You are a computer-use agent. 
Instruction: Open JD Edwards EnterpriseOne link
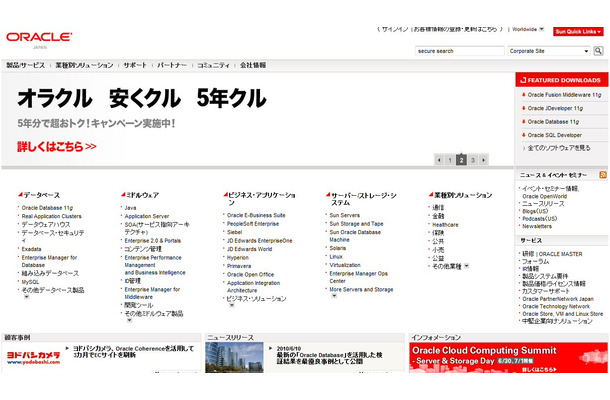point(259,241)
